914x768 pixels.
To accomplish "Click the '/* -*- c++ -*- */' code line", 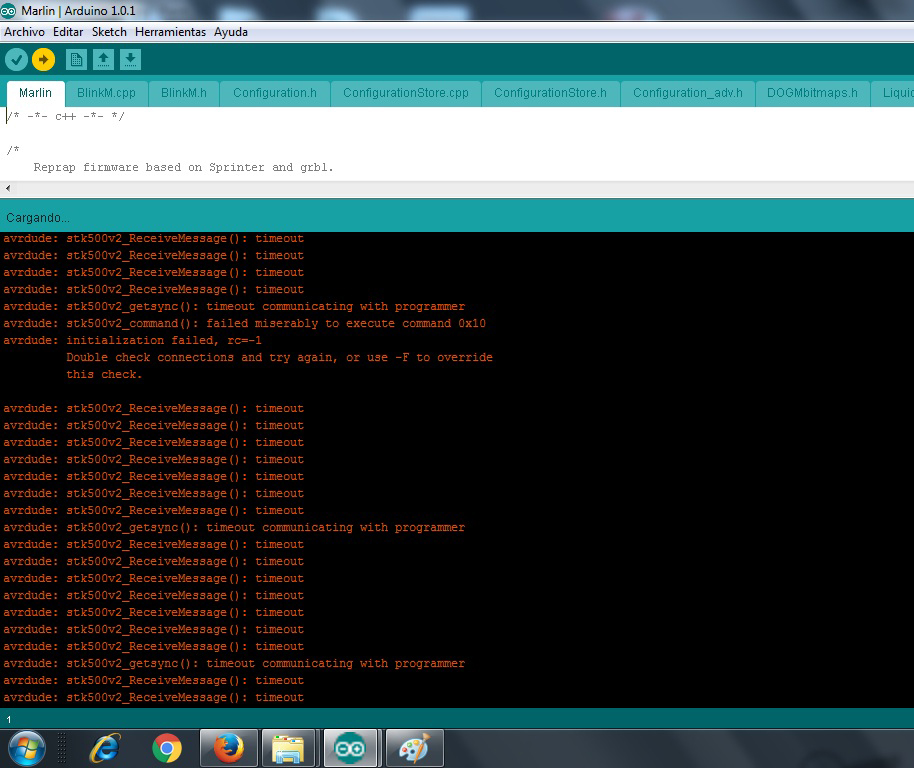I will [65, 117].
